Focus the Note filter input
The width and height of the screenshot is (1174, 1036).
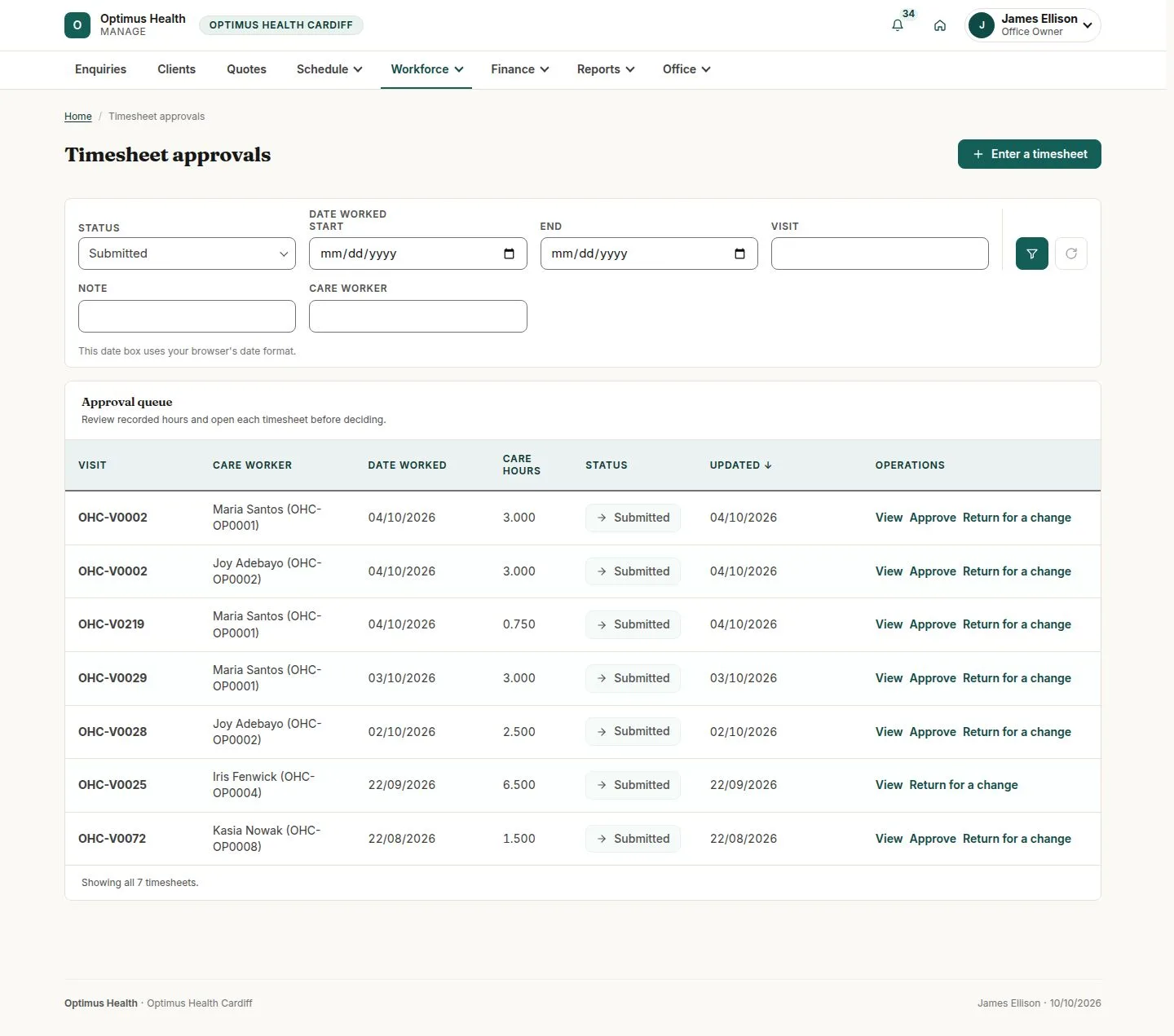pyautogui.click(x=187, y=316)
